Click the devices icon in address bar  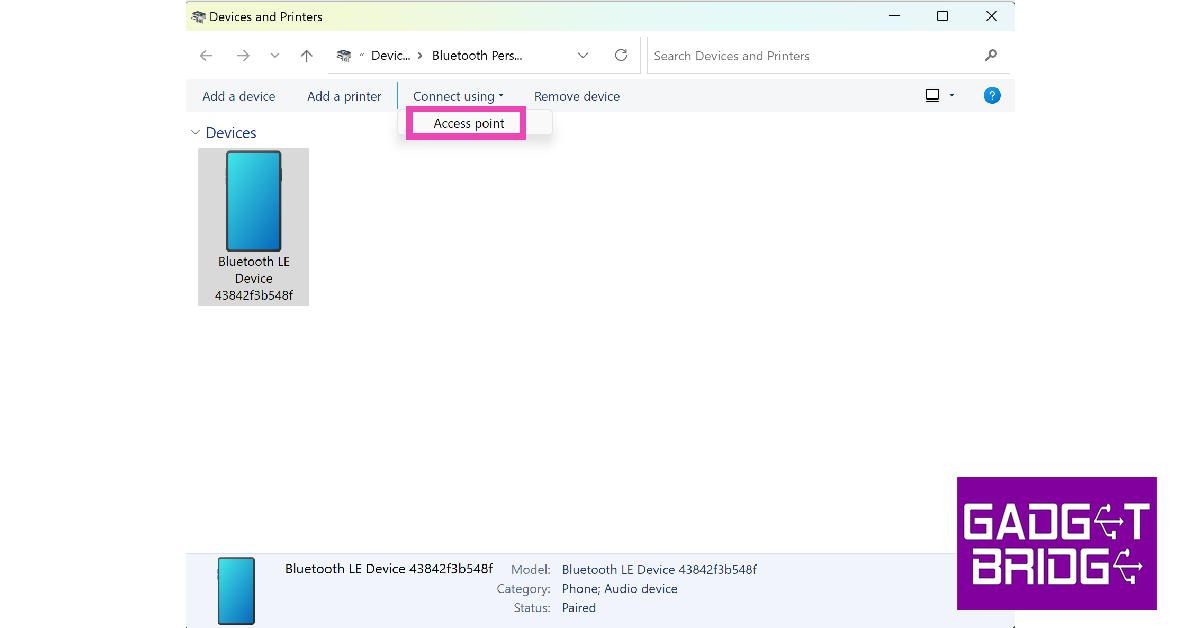point(344,56)
